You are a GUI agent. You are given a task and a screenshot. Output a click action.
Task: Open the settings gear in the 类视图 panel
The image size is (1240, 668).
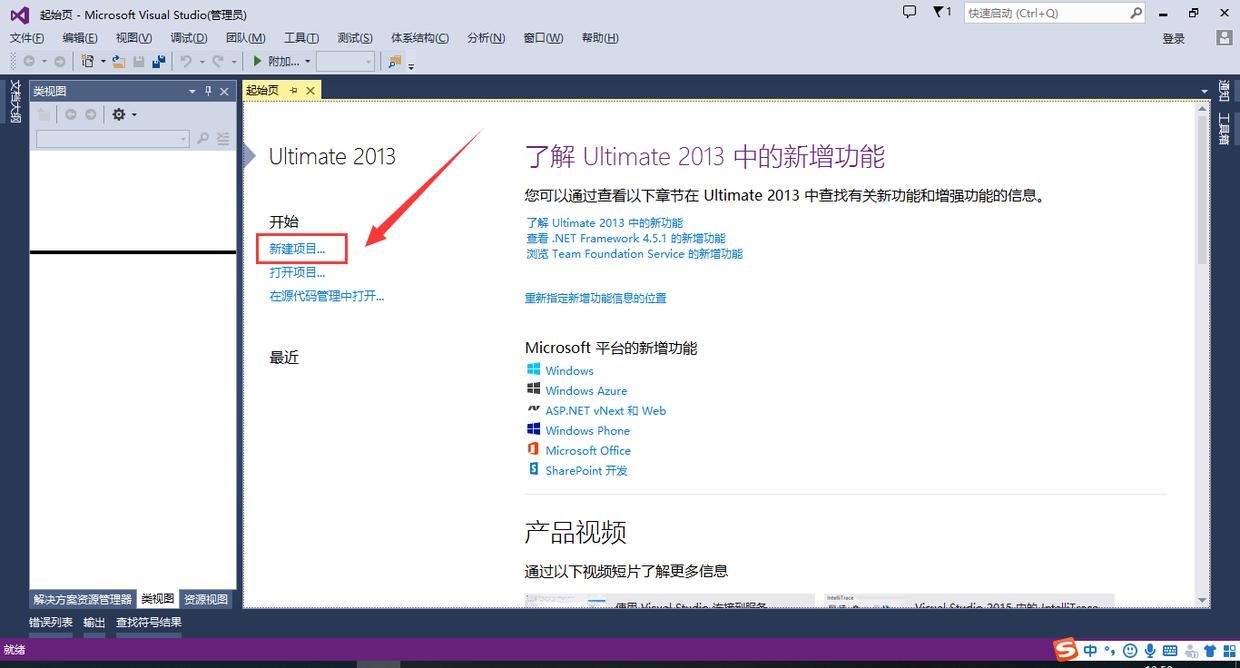pyautogui.click(x=118, y=114)
